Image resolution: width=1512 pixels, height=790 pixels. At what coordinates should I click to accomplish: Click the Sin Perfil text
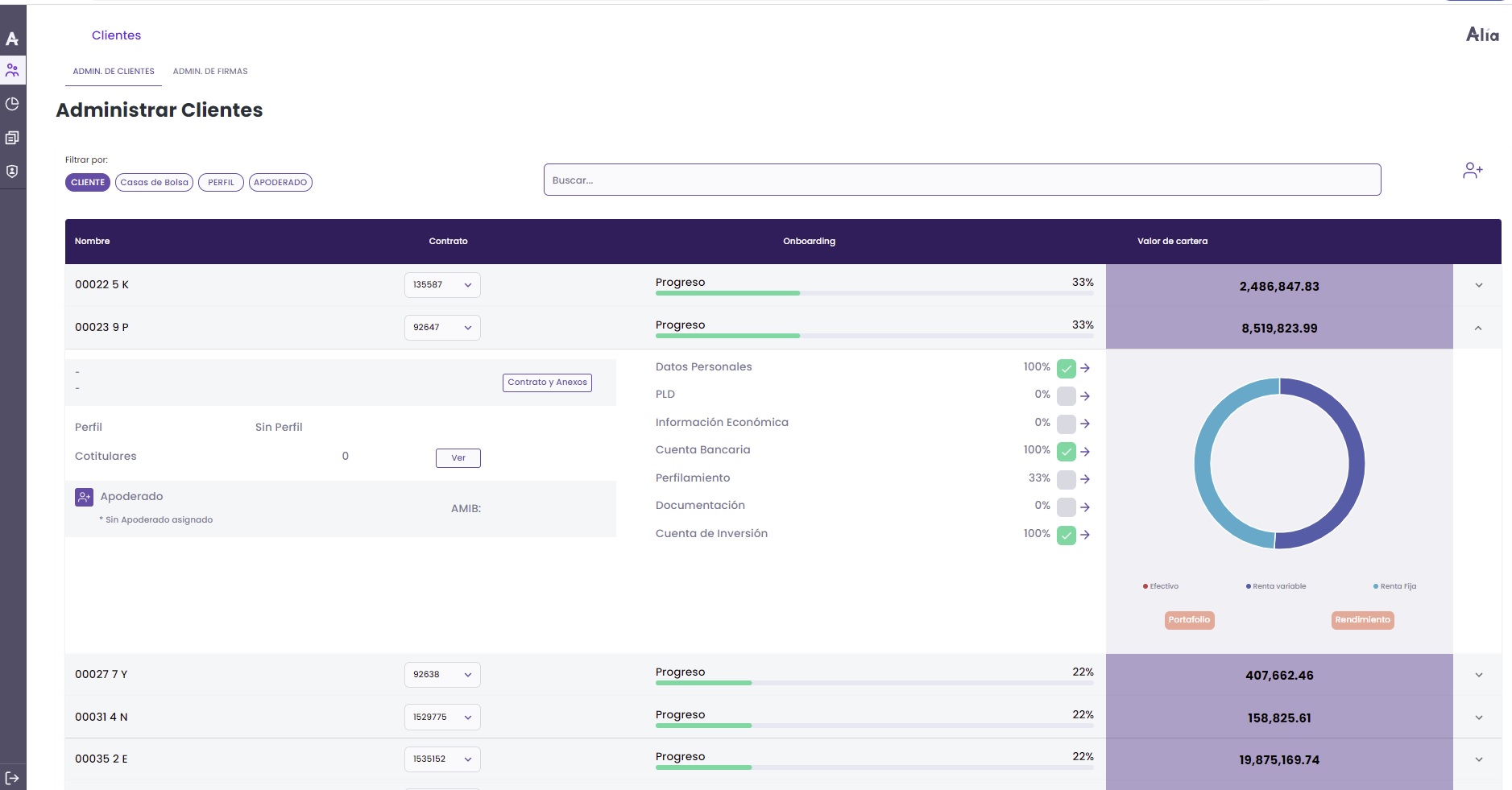point(279,428)
